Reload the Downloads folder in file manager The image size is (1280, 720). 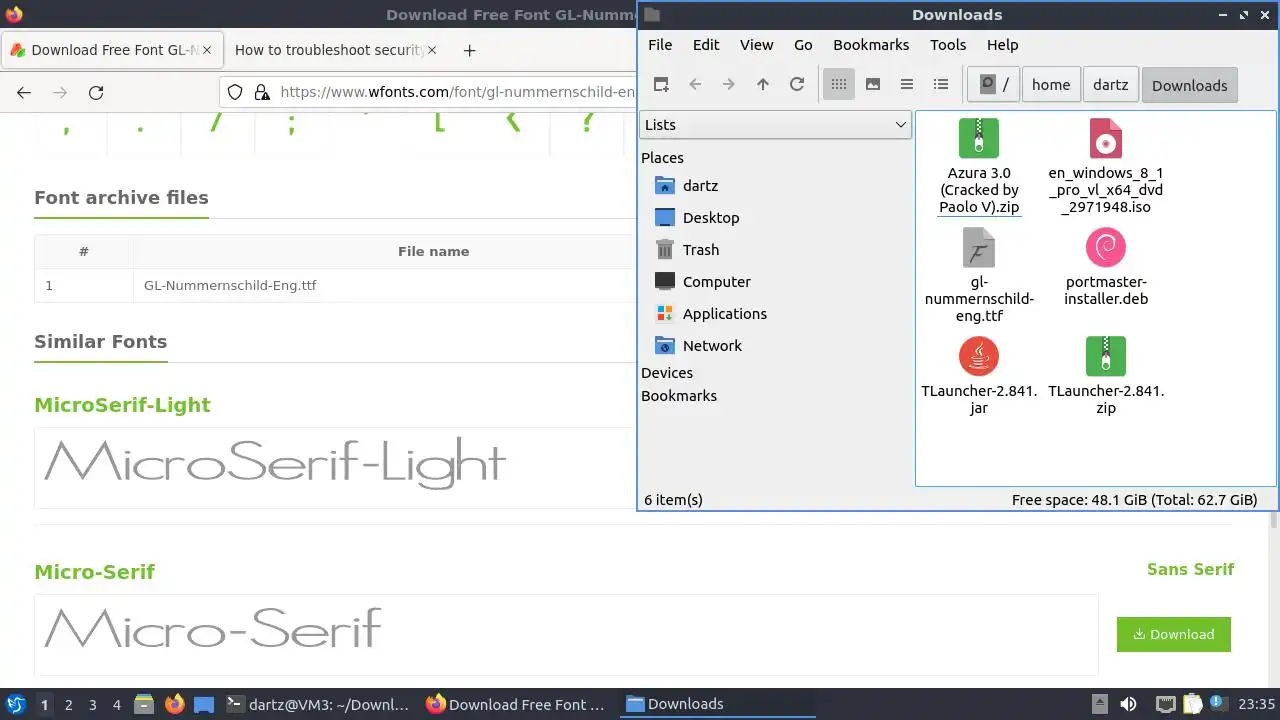click(797, 85)
